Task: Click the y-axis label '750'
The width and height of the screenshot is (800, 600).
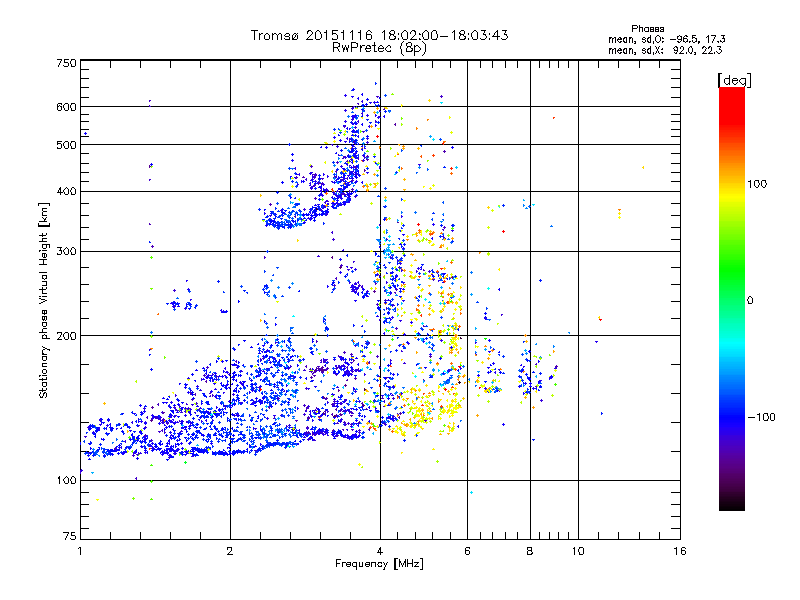Action: [66, 63]
